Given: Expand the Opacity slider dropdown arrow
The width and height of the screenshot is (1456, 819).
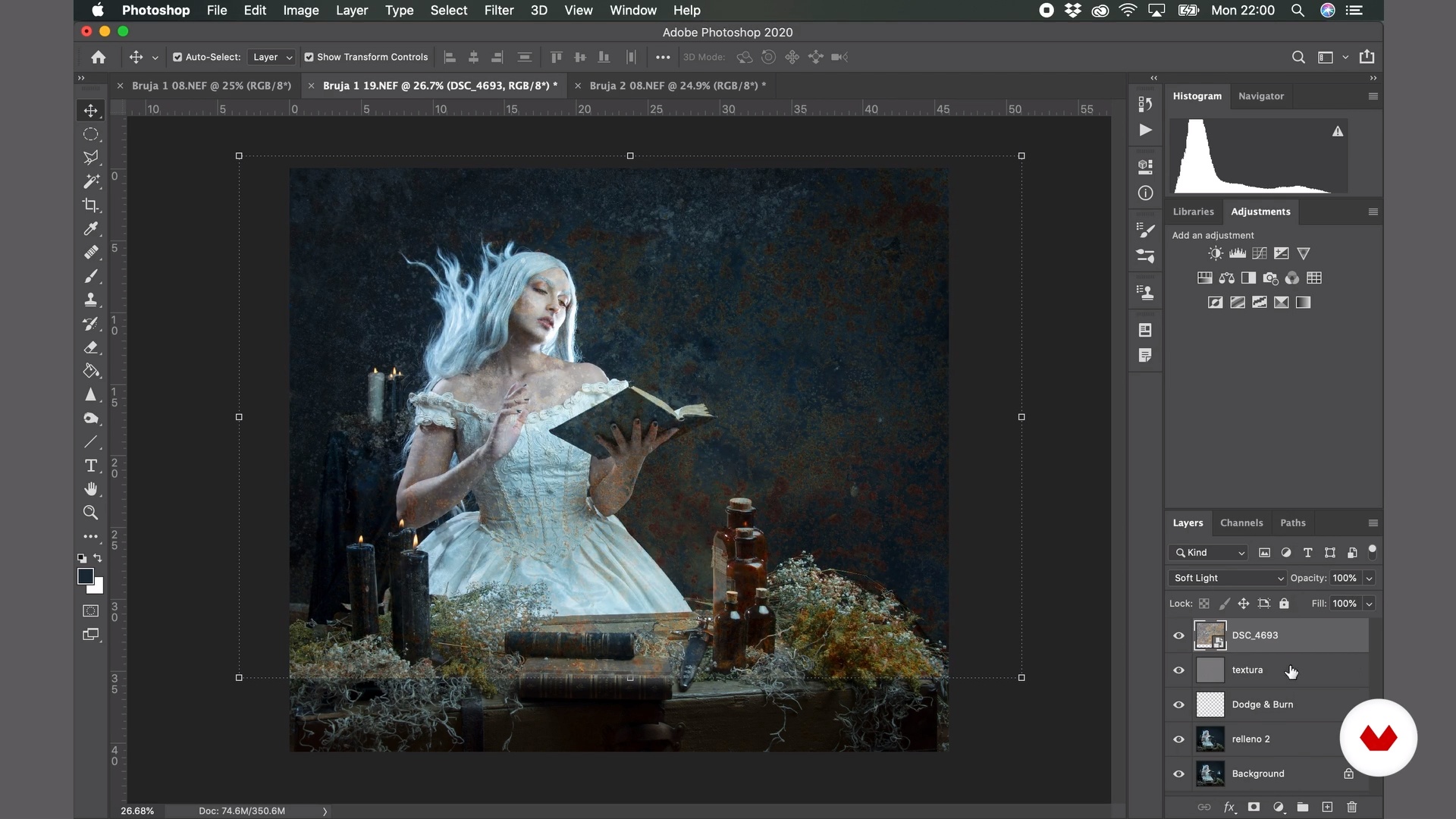Looking at the screenshot, I should 1369,579.
